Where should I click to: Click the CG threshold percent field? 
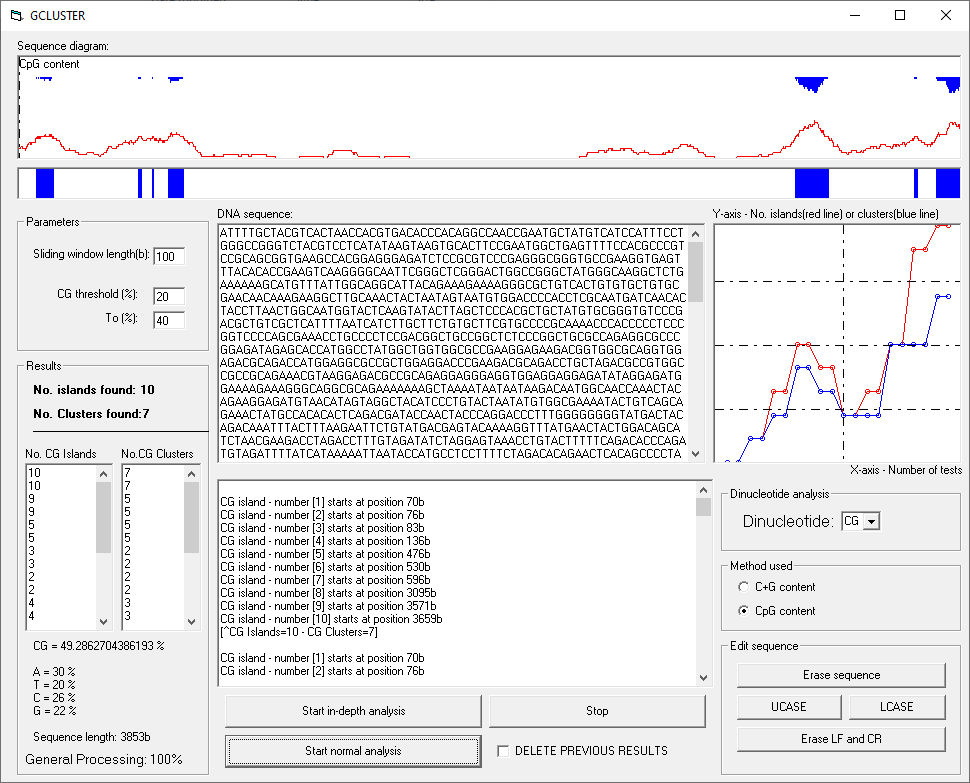pos(169,296)
